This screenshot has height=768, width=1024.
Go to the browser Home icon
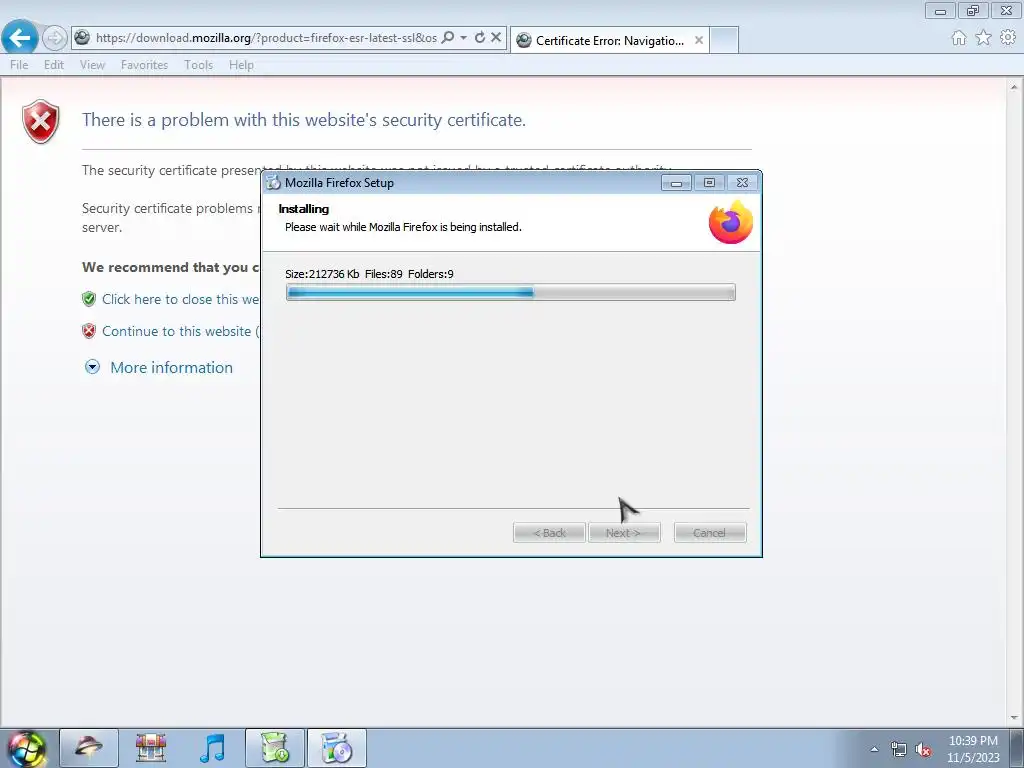(x=959, y=38)
